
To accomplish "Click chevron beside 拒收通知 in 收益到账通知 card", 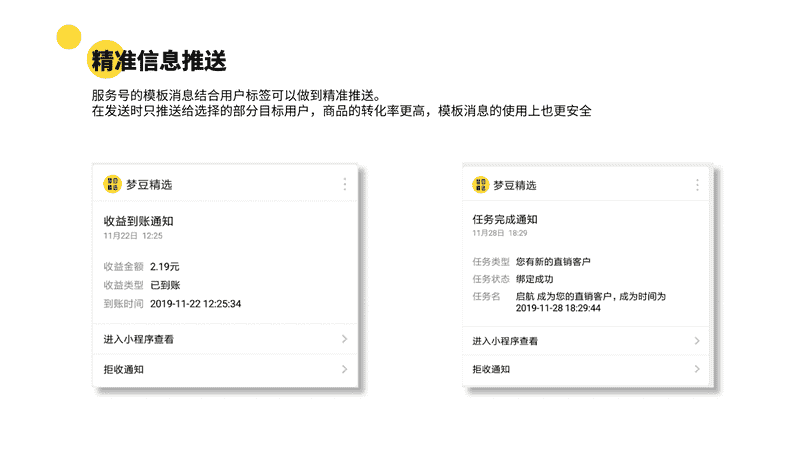I will [344, 369].
